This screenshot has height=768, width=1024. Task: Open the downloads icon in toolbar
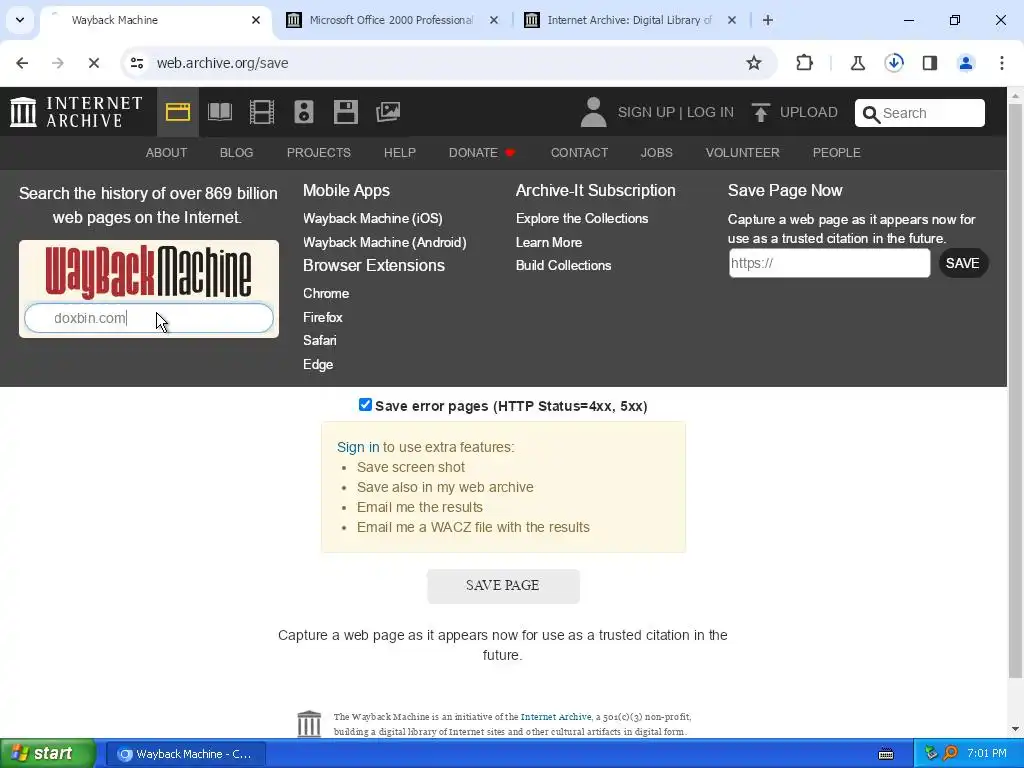pyautogui.click(x=894, y=63)
